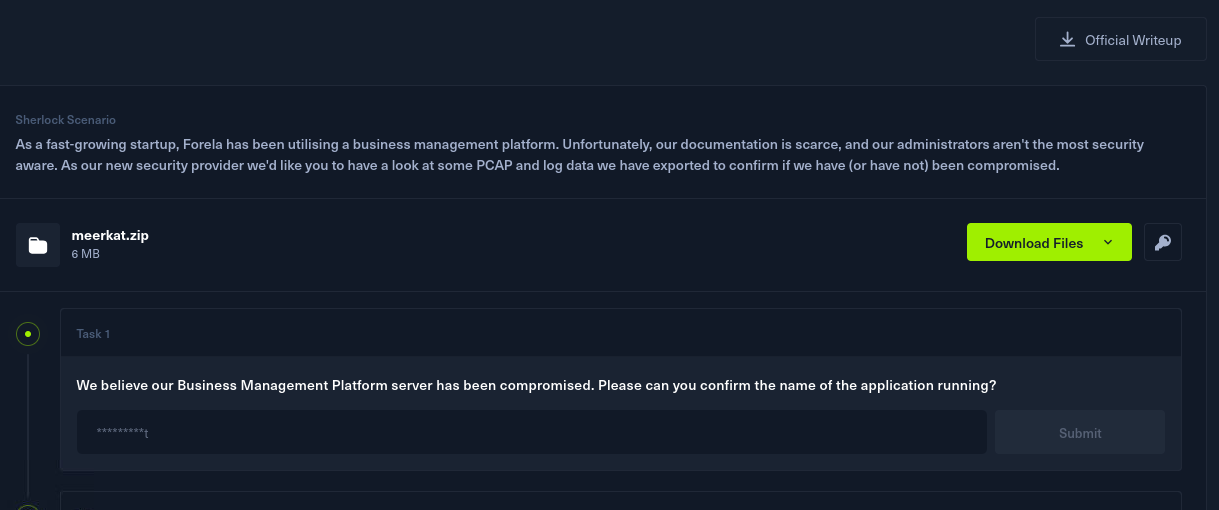The height and width of the screenshot is (510, 1219).
Task: Click the scenario description paragraph about Forela
Action: click(x=580, y=155)
